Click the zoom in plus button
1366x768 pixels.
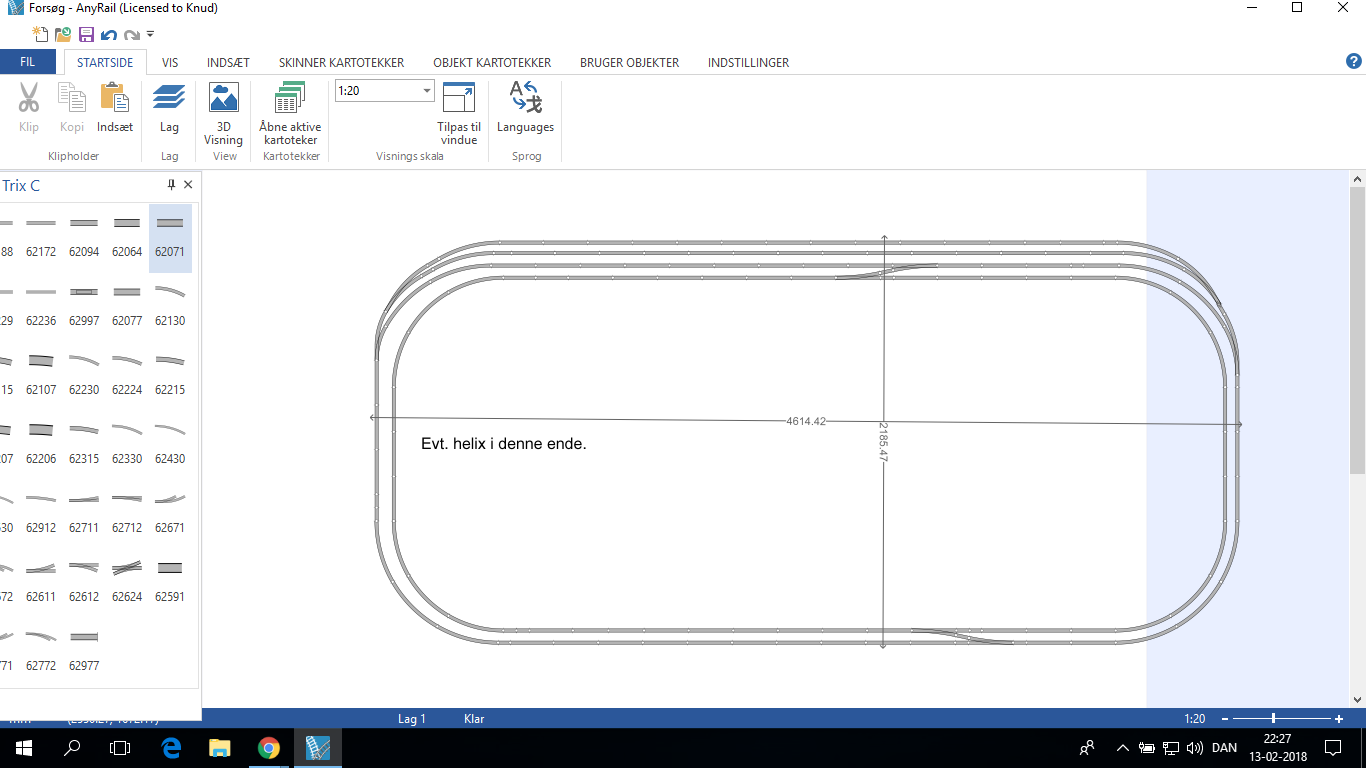1339,718
